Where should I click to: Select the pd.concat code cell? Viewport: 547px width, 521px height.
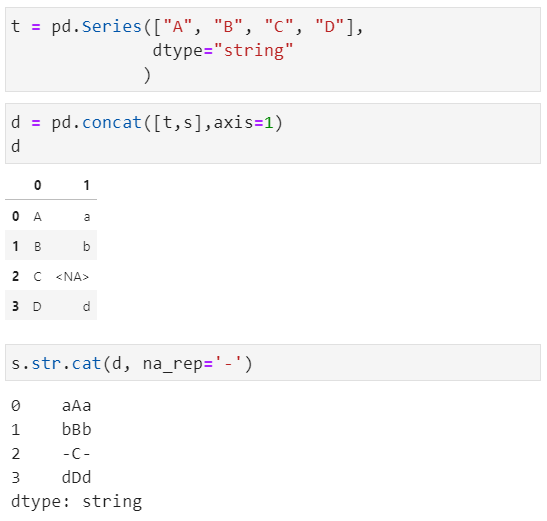point(273,133)
